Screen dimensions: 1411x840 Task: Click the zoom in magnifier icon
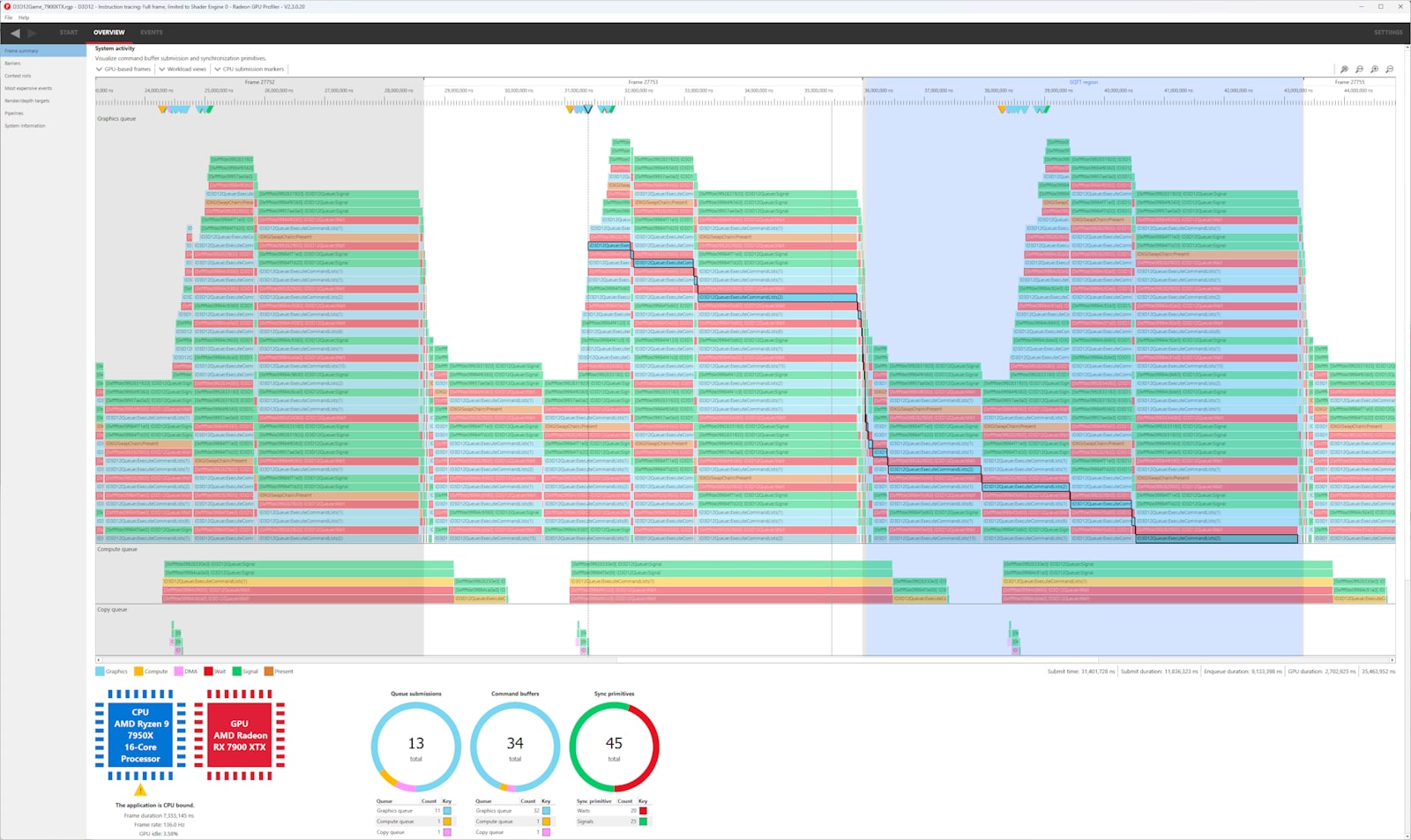tap(1374, 69)
